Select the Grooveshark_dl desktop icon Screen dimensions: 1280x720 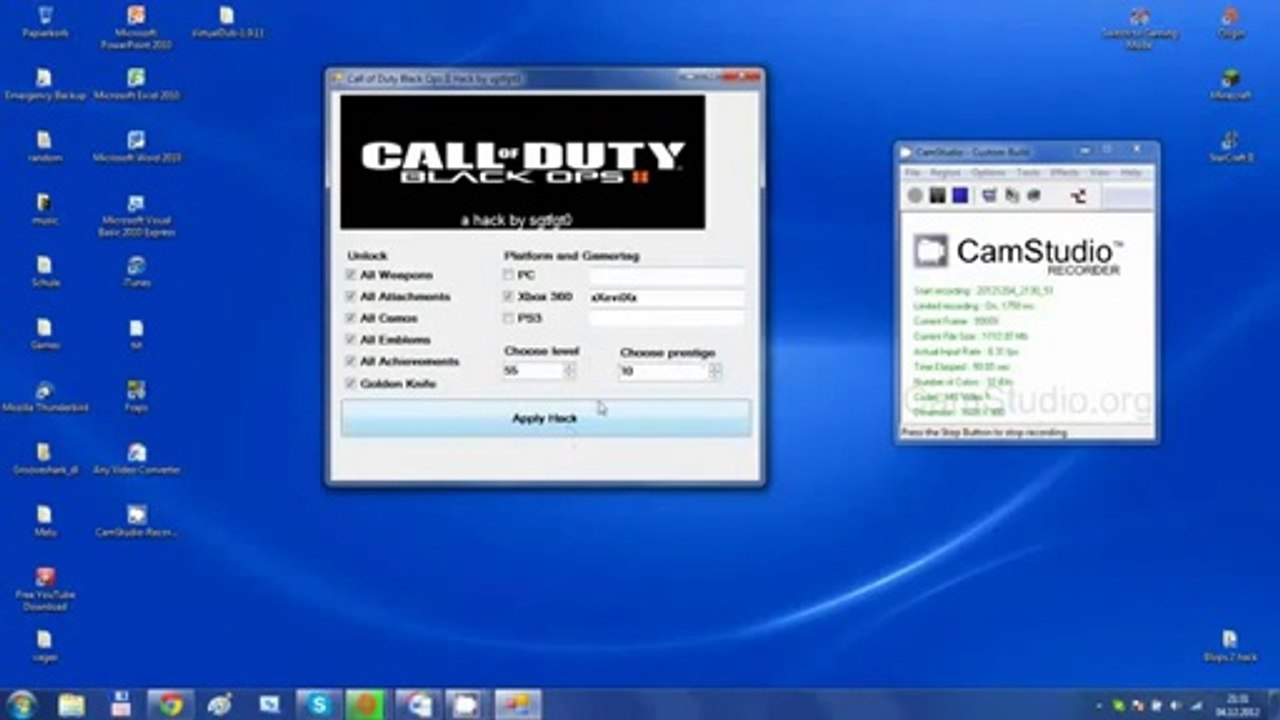pos(45,457)
